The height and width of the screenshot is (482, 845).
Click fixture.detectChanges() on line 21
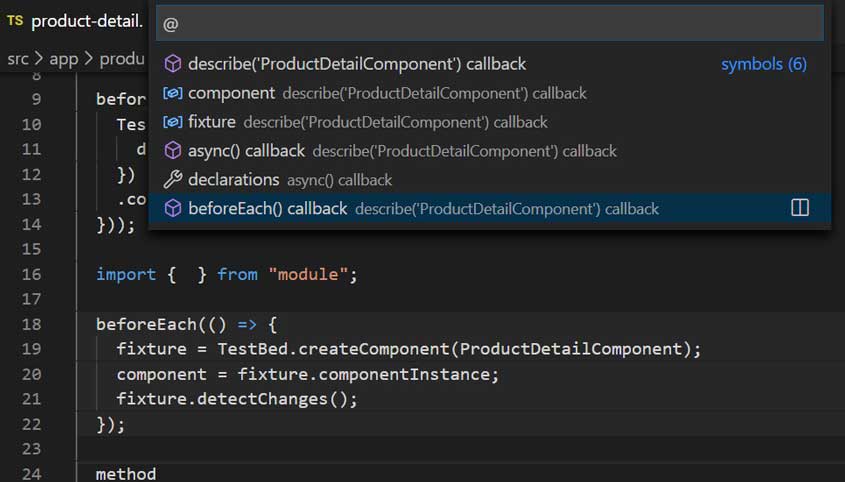[232, 399]
